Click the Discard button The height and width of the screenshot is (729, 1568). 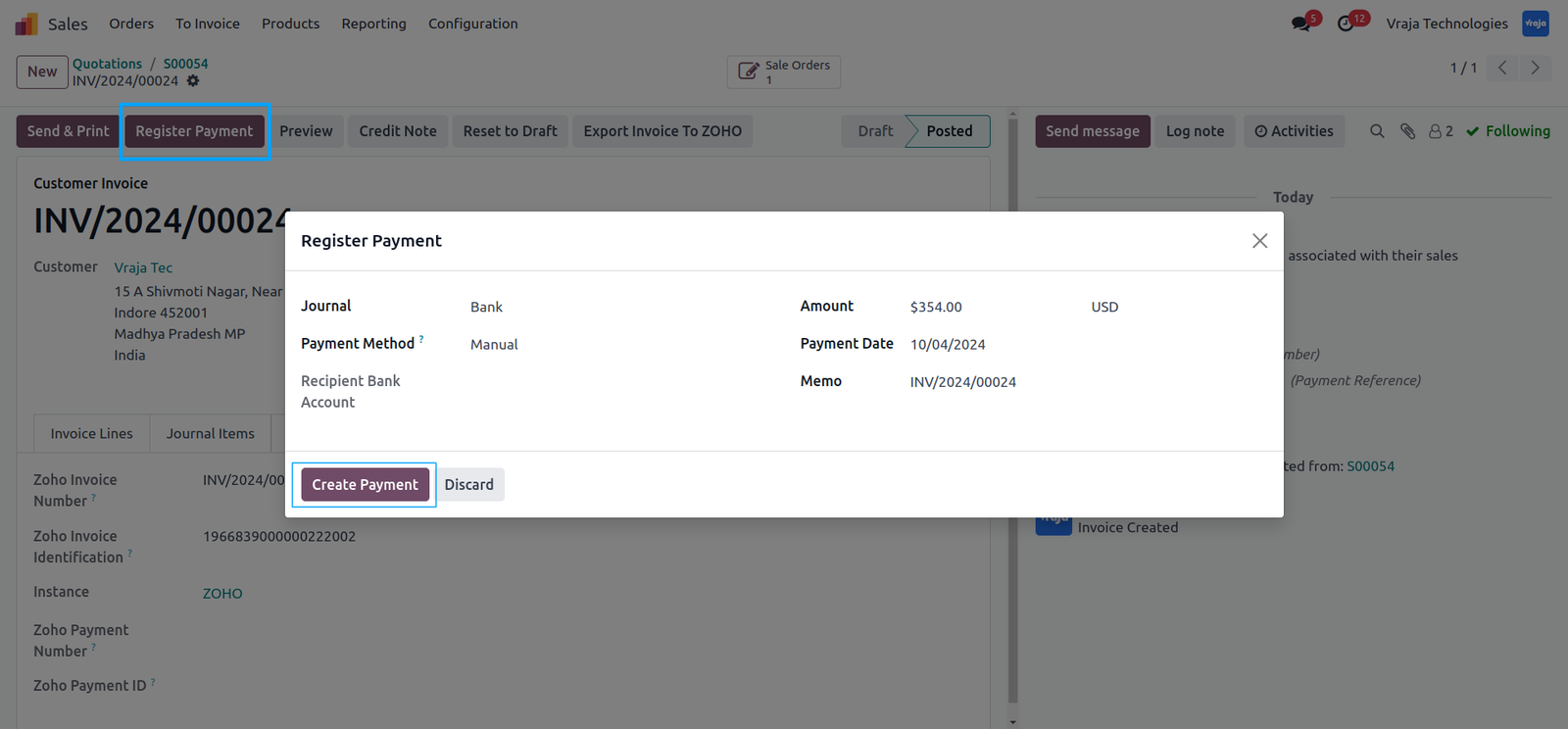pos(469,485)
